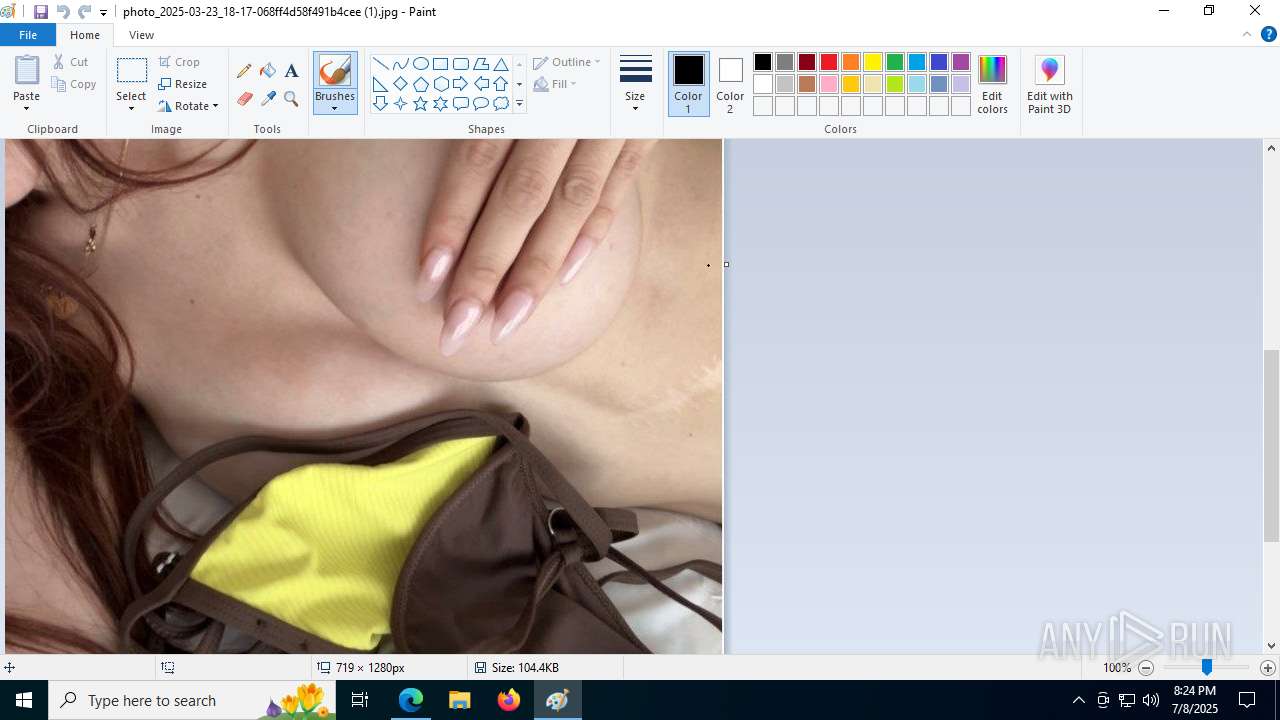The image size is (1280, 720).
Task: Select the Magnifier tool
Action: coord(291,98)
